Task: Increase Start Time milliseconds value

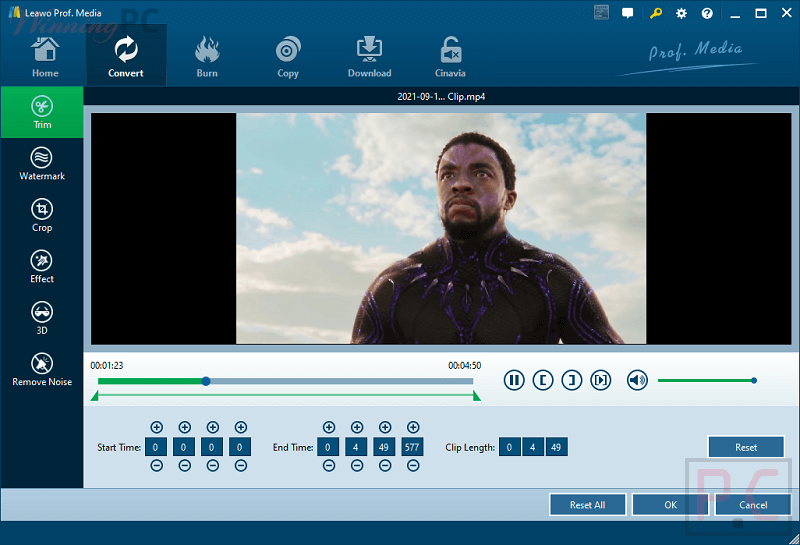Action: click(x=241, y=427)
